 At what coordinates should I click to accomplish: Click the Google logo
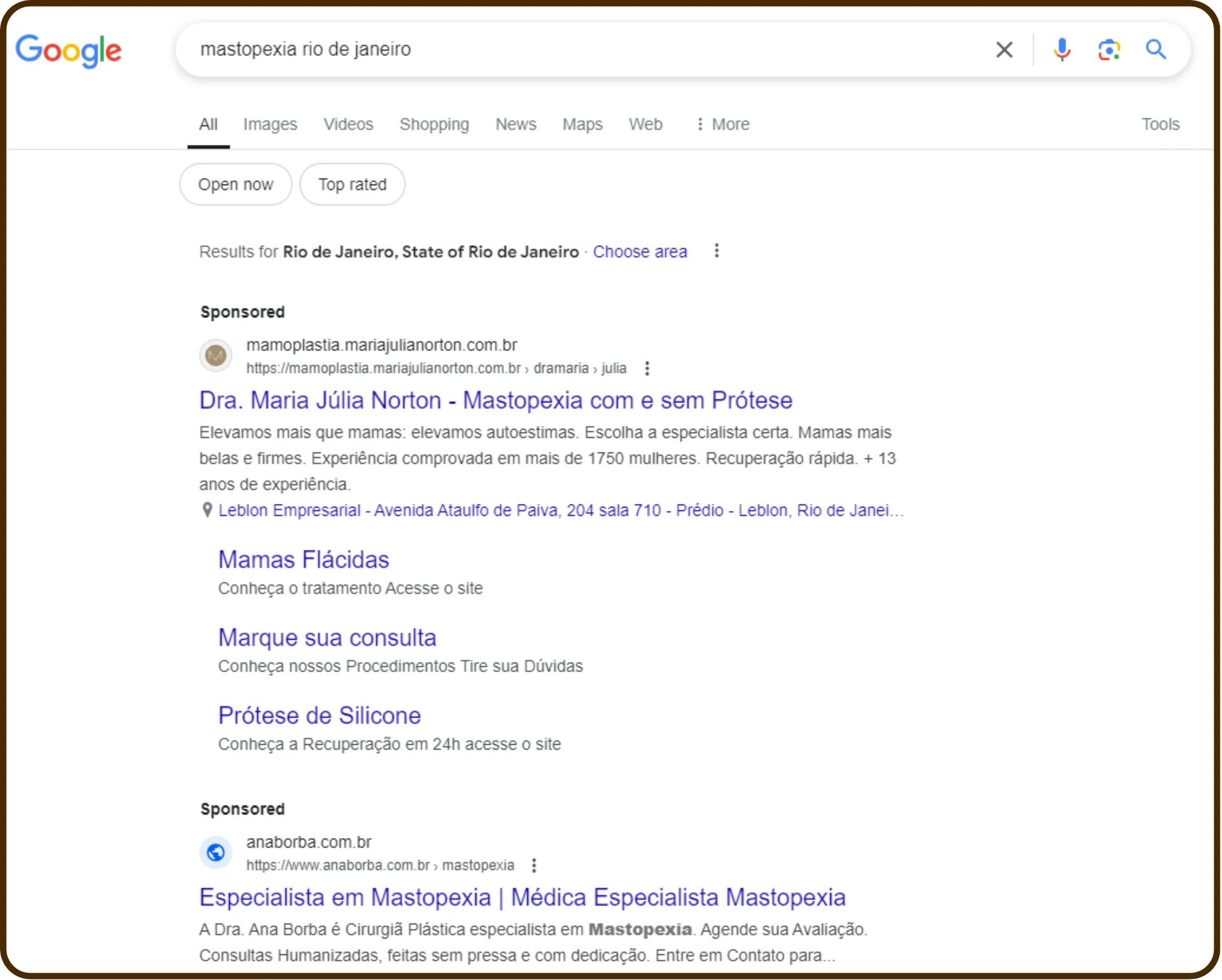[68, 50]
